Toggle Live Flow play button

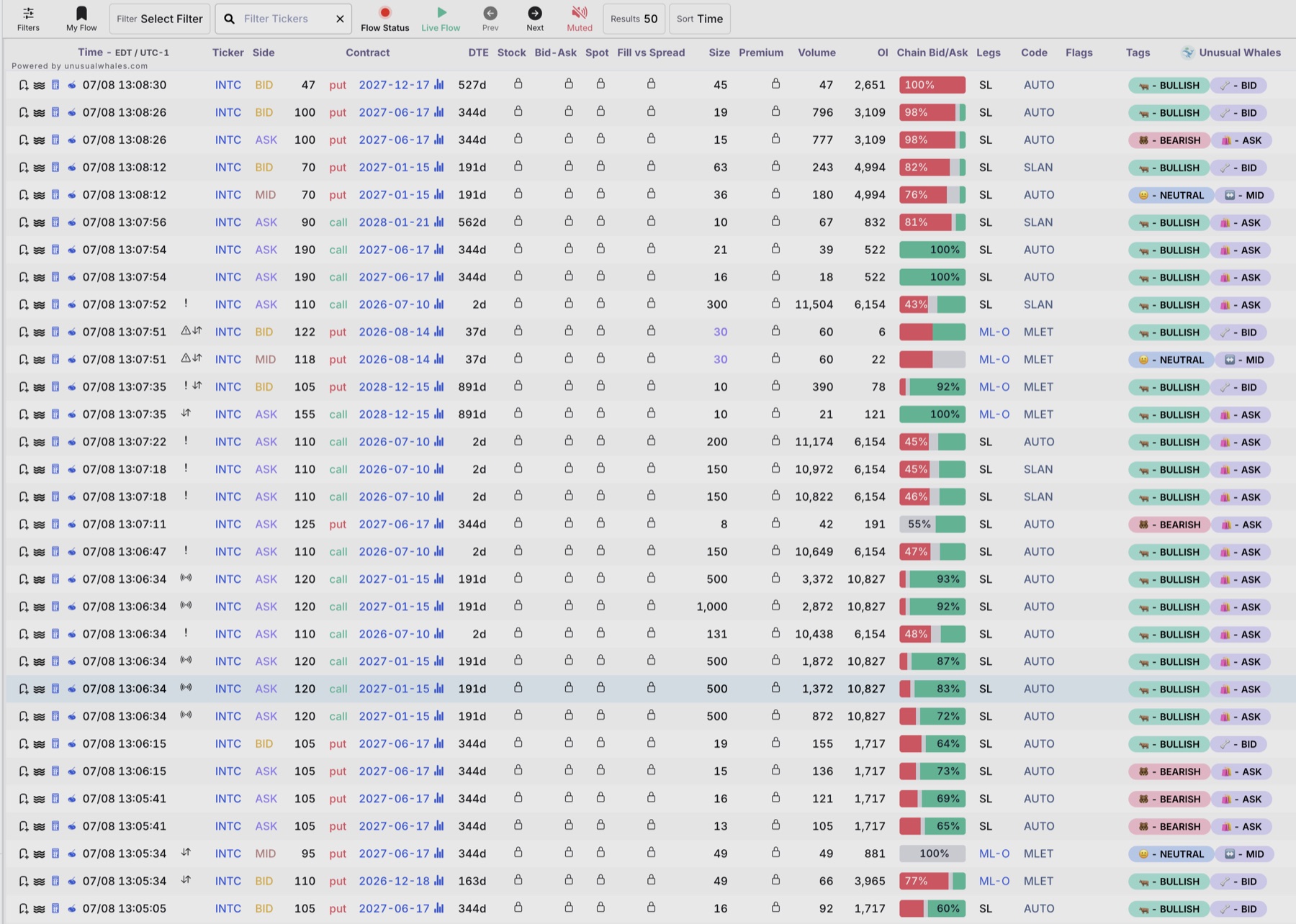coord(441,12)
